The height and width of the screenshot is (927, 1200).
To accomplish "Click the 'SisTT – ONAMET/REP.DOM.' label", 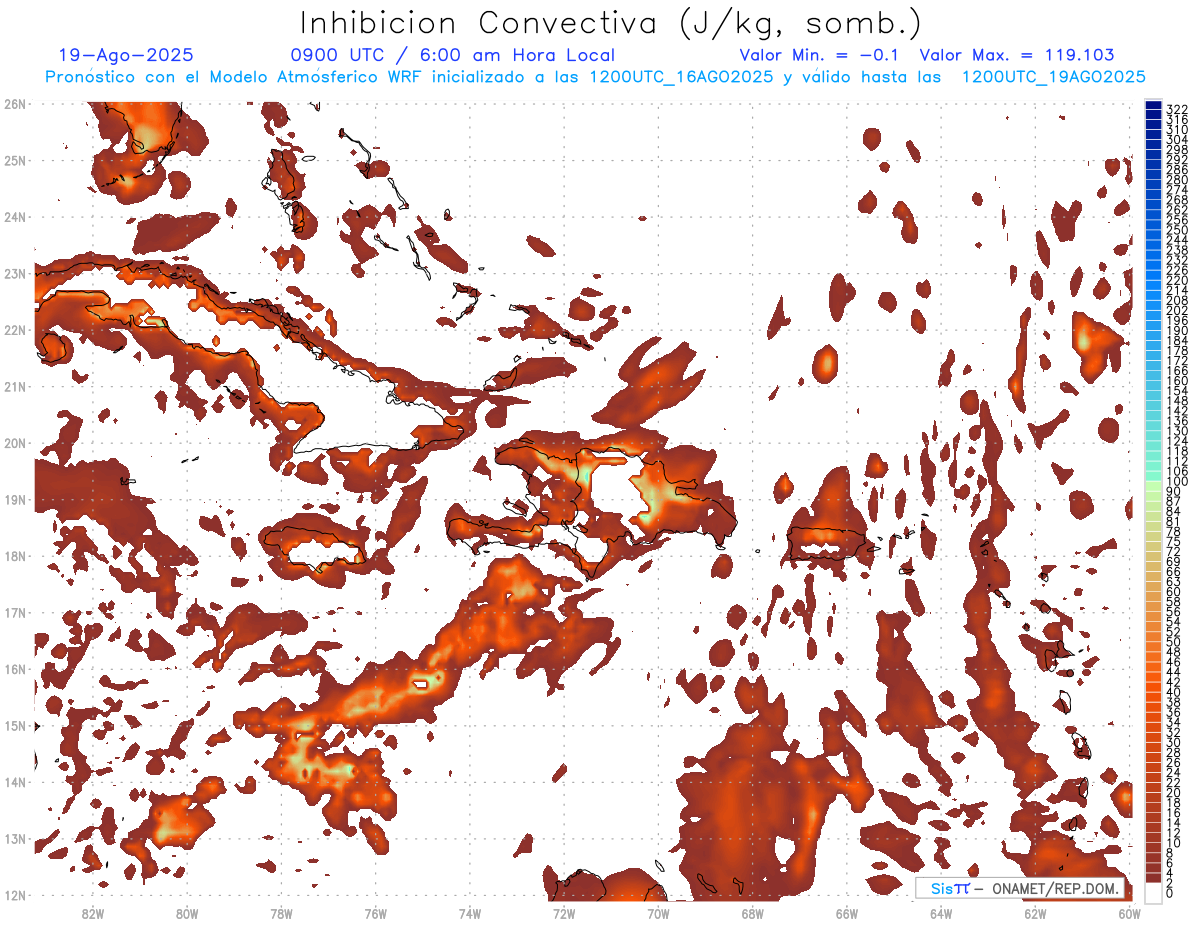I will 1021,888.
